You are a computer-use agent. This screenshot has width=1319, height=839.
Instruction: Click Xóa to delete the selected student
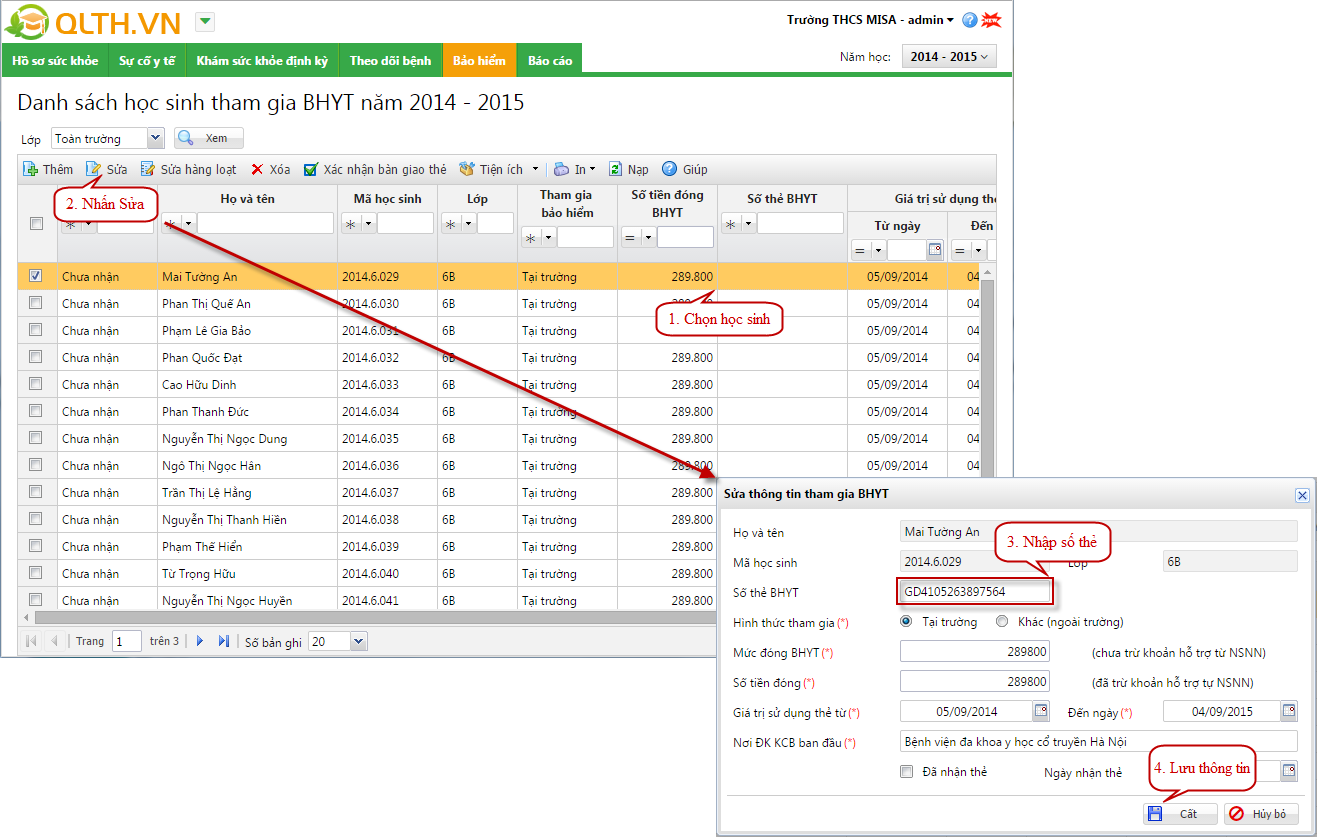click(270, 169)
